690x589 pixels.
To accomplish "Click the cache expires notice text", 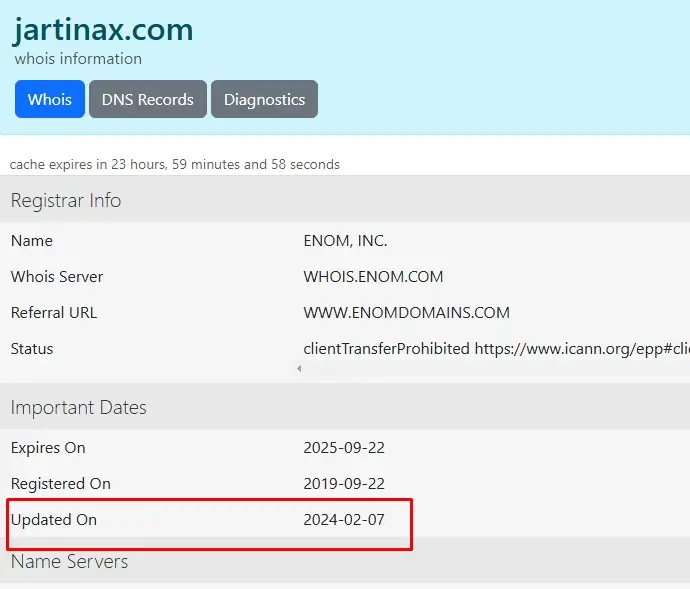I will pos(175,164).
